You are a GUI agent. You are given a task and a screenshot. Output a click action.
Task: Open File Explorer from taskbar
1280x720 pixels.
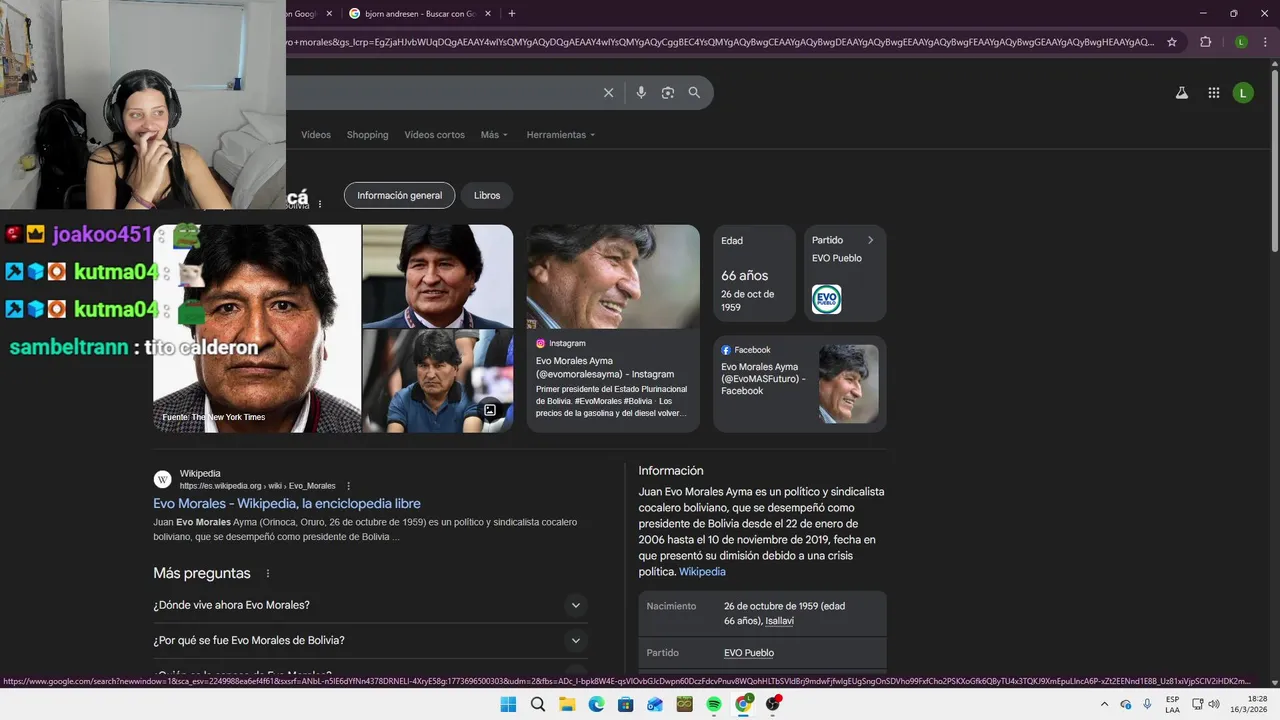pos(567,704)
